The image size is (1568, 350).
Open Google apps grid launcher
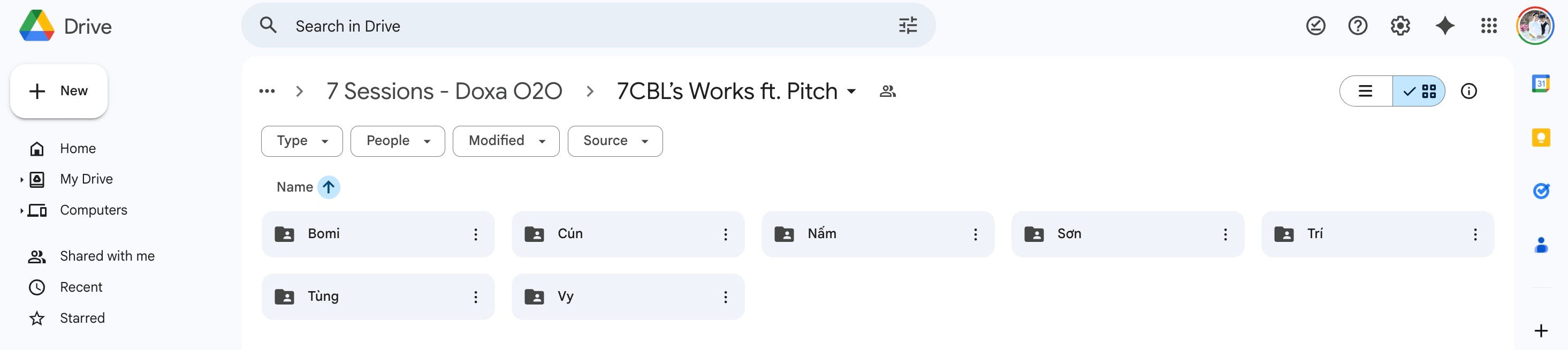tap(1488, 26)
